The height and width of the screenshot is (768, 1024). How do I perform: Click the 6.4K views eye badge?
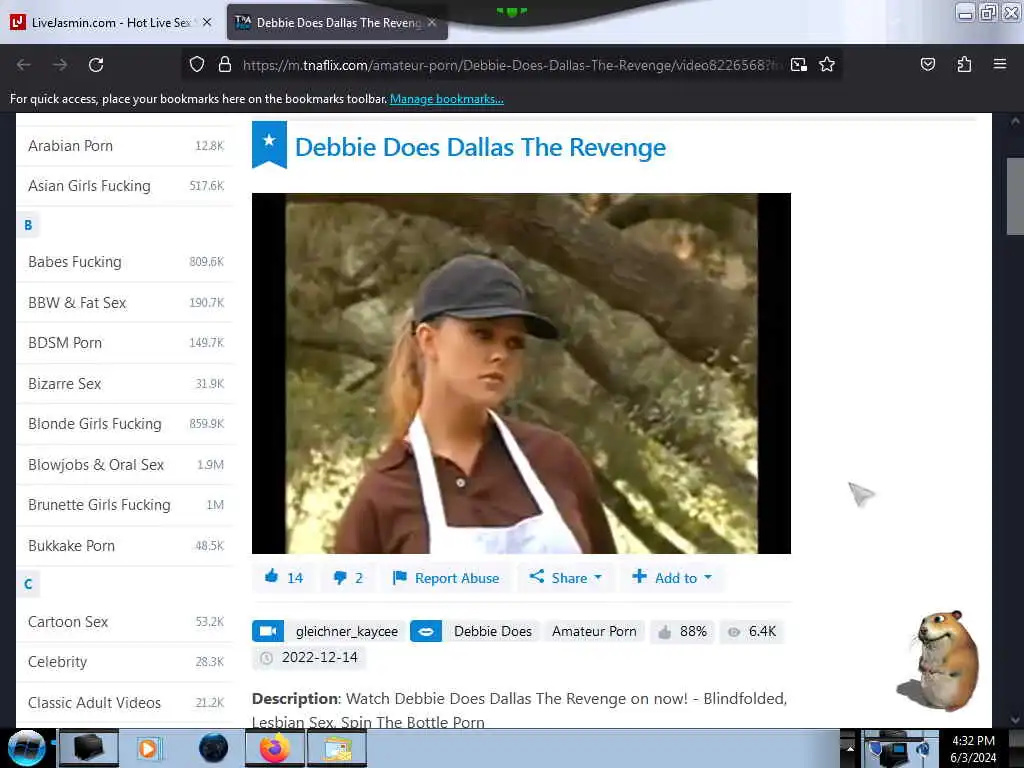(x=752, y=632)
